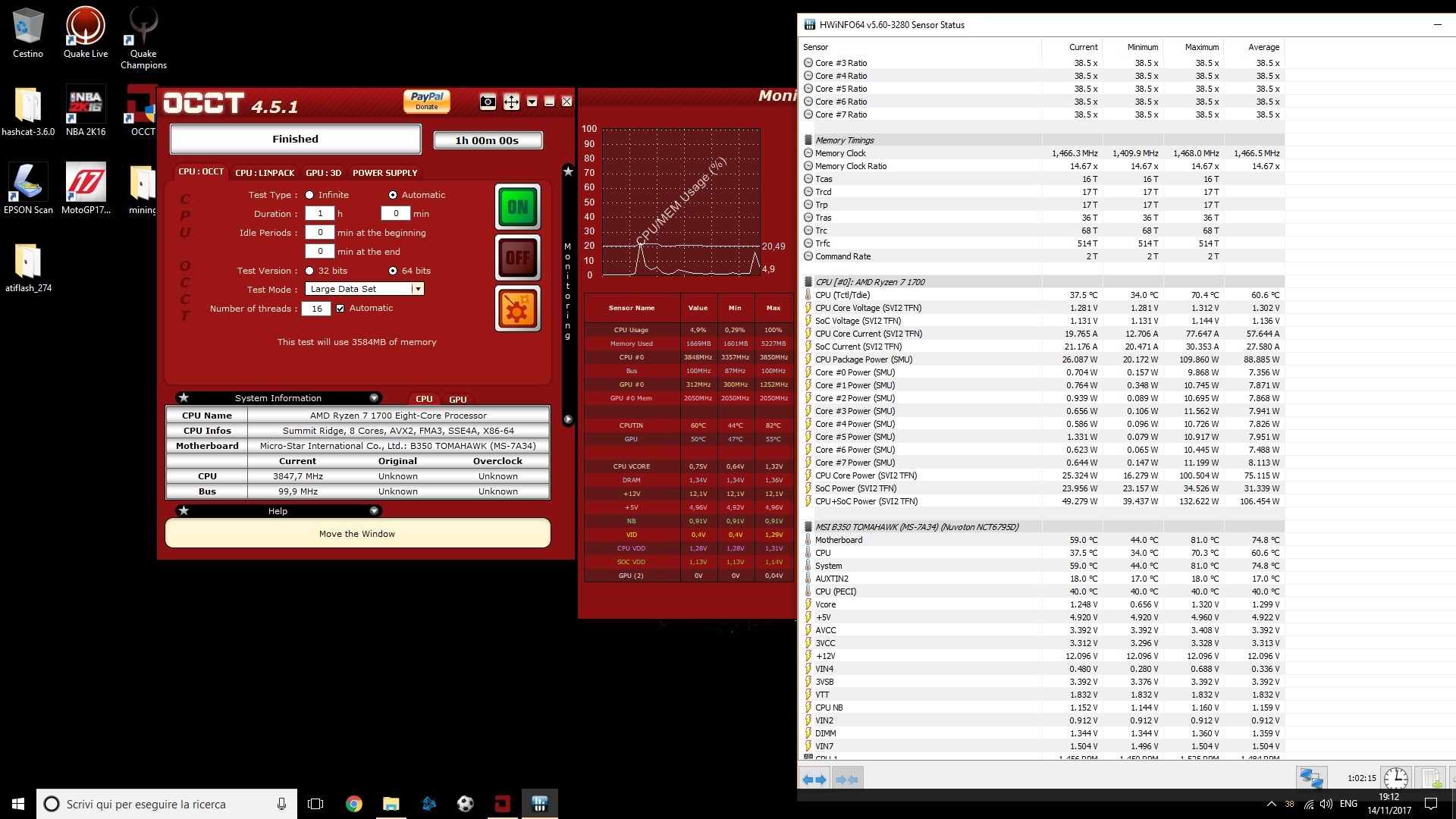Viewport: 1456px width, 819px height.
Task: Open OCCT title bar dropdown arrow
Action: click(532, 102)
